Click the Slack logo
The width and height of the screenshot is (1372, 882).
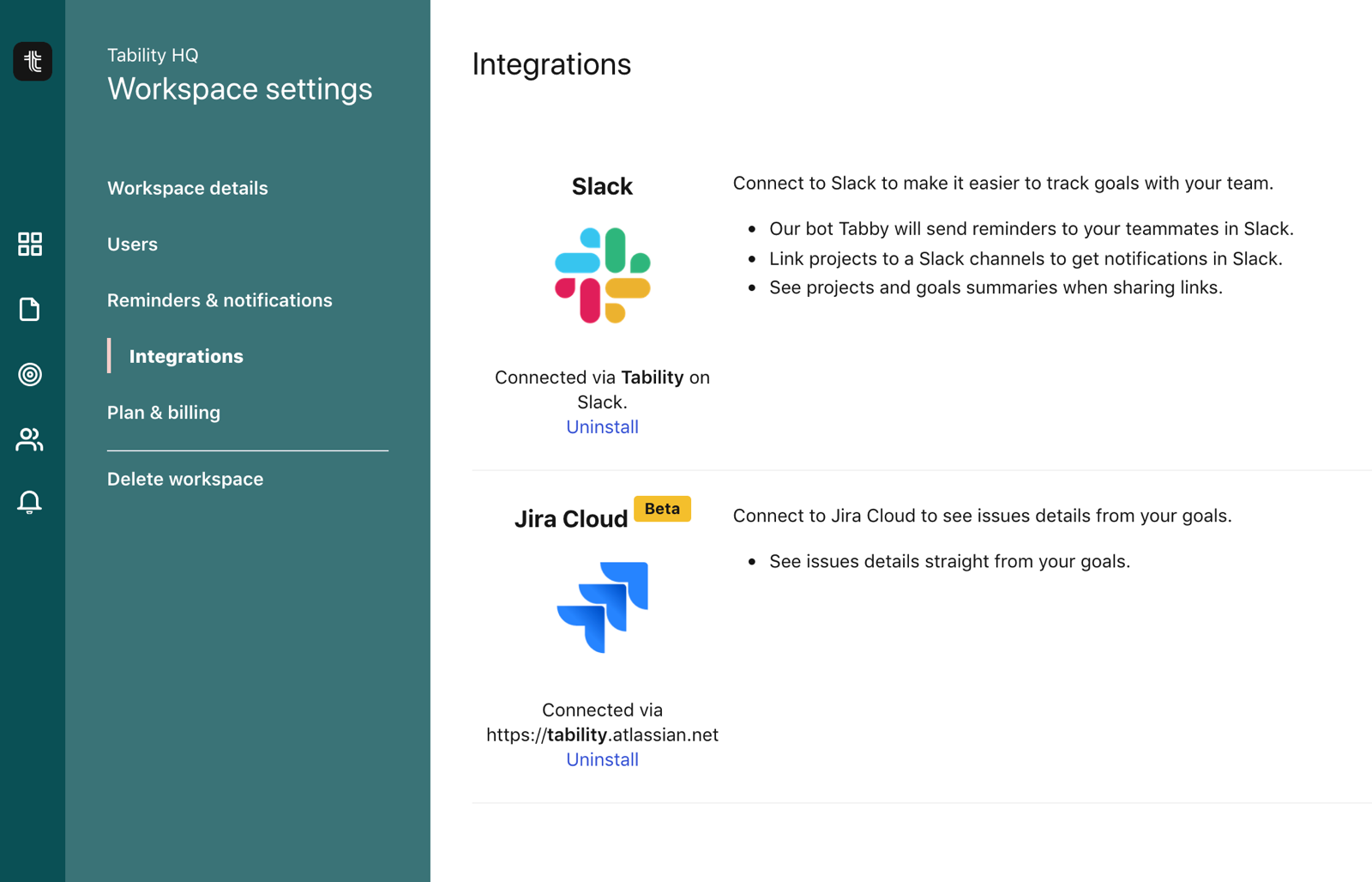pos(603,275)
